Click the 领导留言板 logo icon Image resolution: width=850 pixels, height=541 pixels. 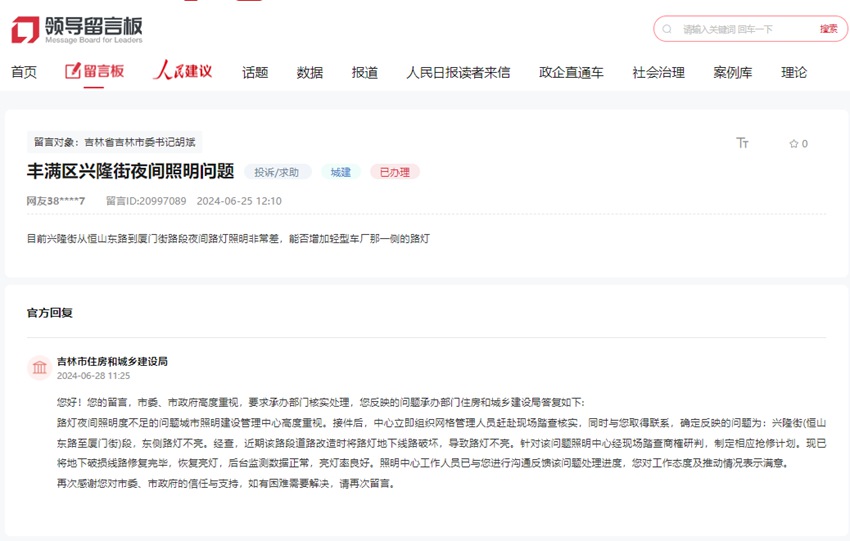pyautogui.click(x=25, y=30)
